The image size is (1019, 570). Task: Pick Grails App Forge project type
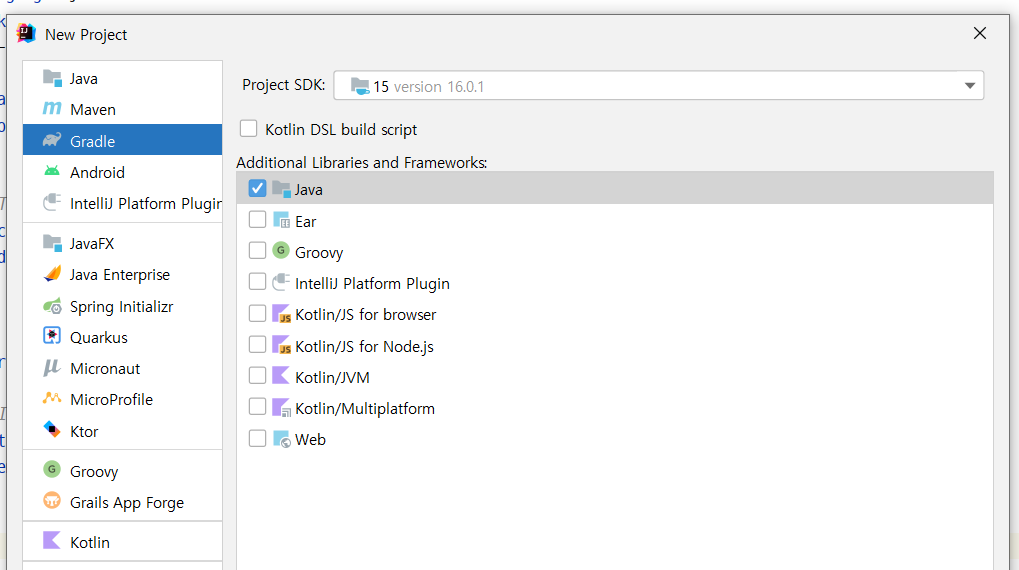click(122, 502)
